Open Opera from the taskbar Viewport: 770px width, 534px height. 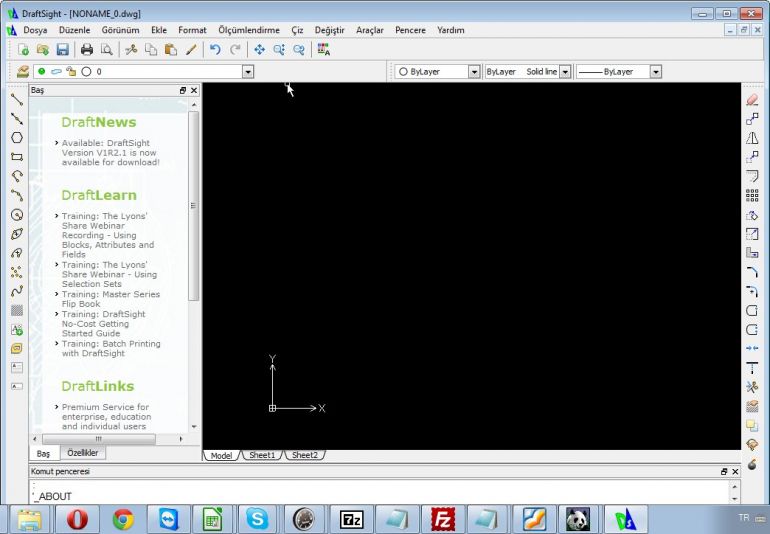(77, 519)
